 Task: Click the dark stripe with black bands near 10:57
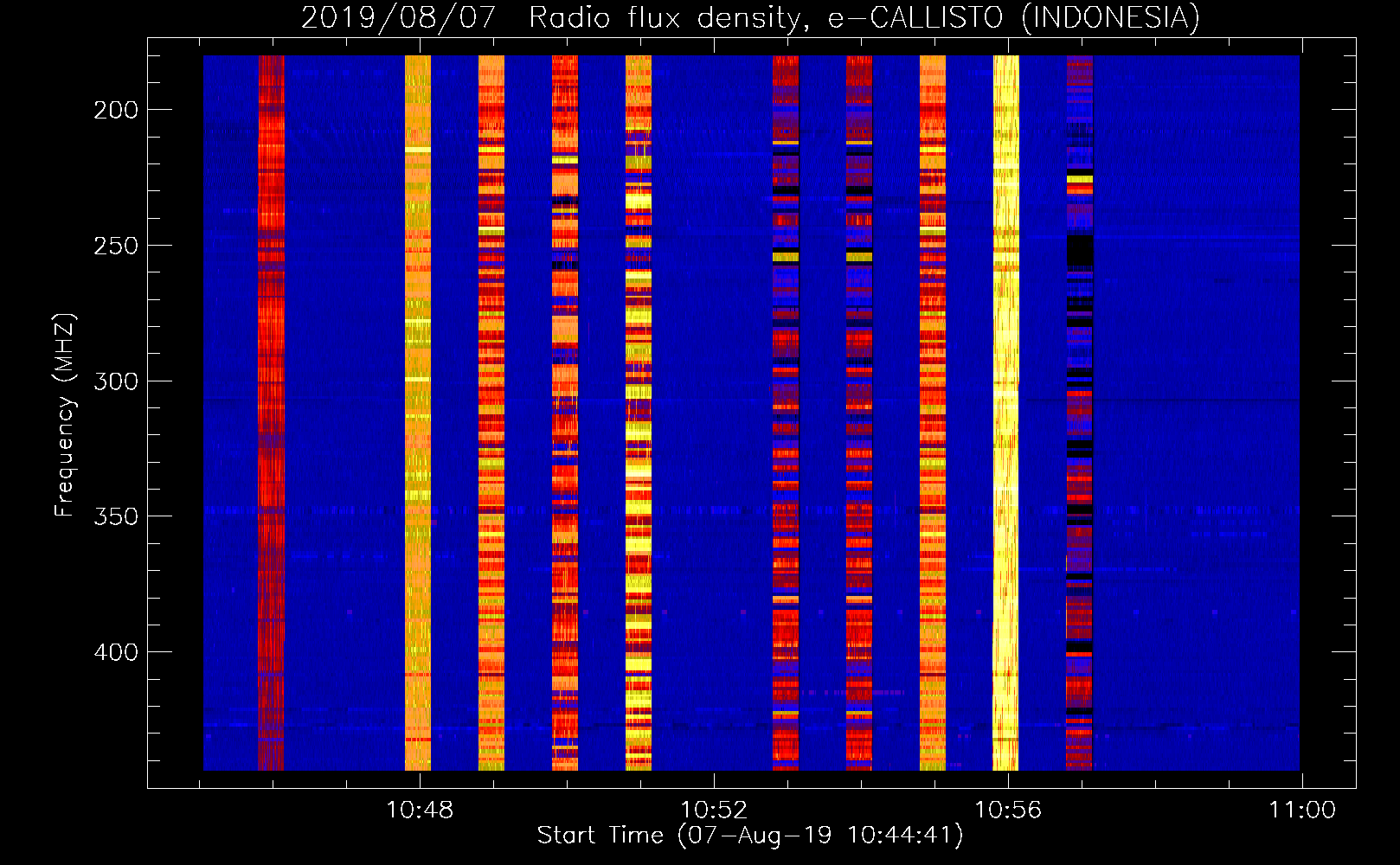click(x=1080, y=413)
